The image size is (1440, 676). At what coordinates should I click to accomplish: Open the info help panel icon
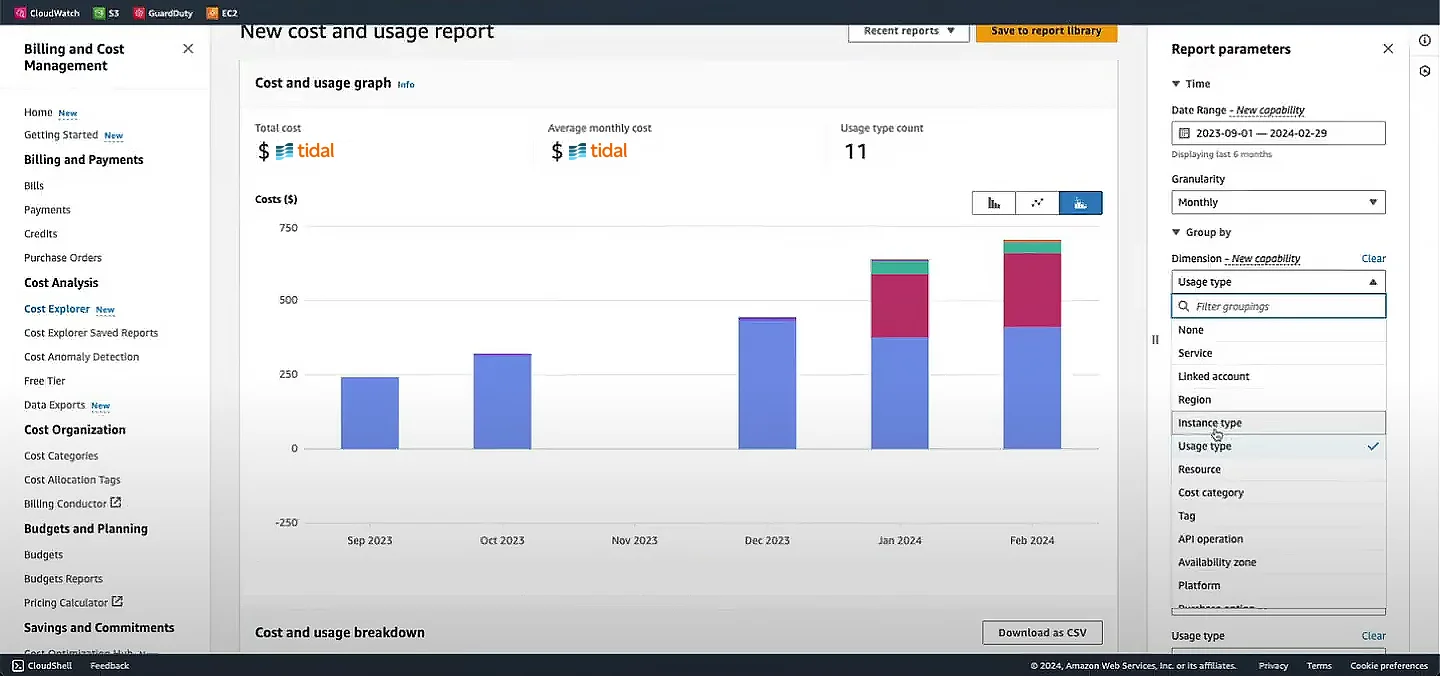click(1425, 40)
